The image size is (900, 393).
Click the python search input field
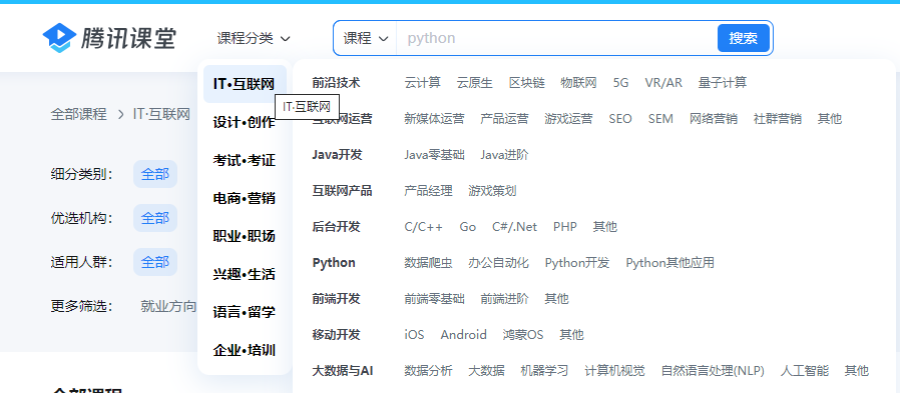coord(556,38)
